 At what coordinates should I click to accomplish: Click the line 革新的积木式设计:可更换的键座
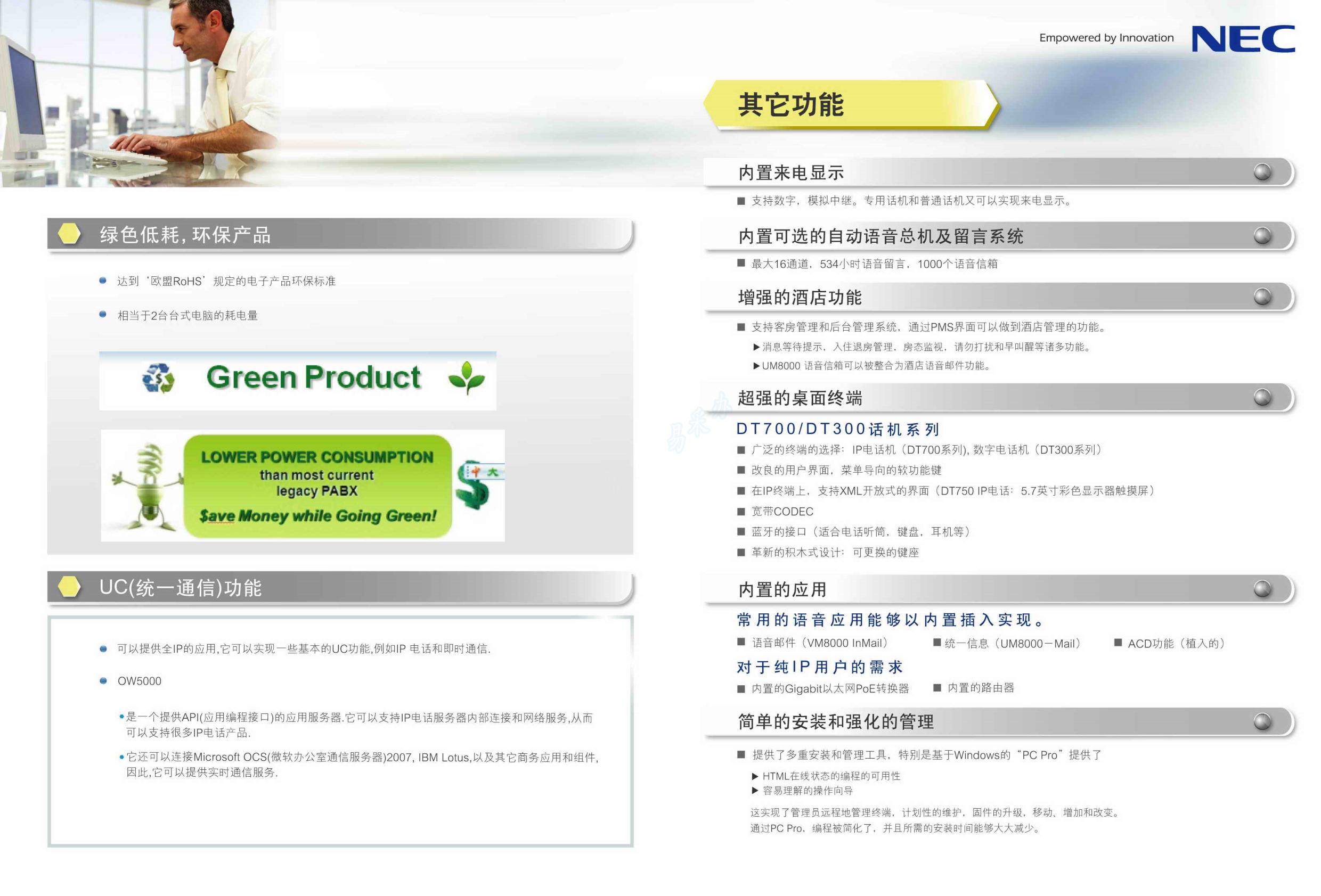[x=835, y=552]
